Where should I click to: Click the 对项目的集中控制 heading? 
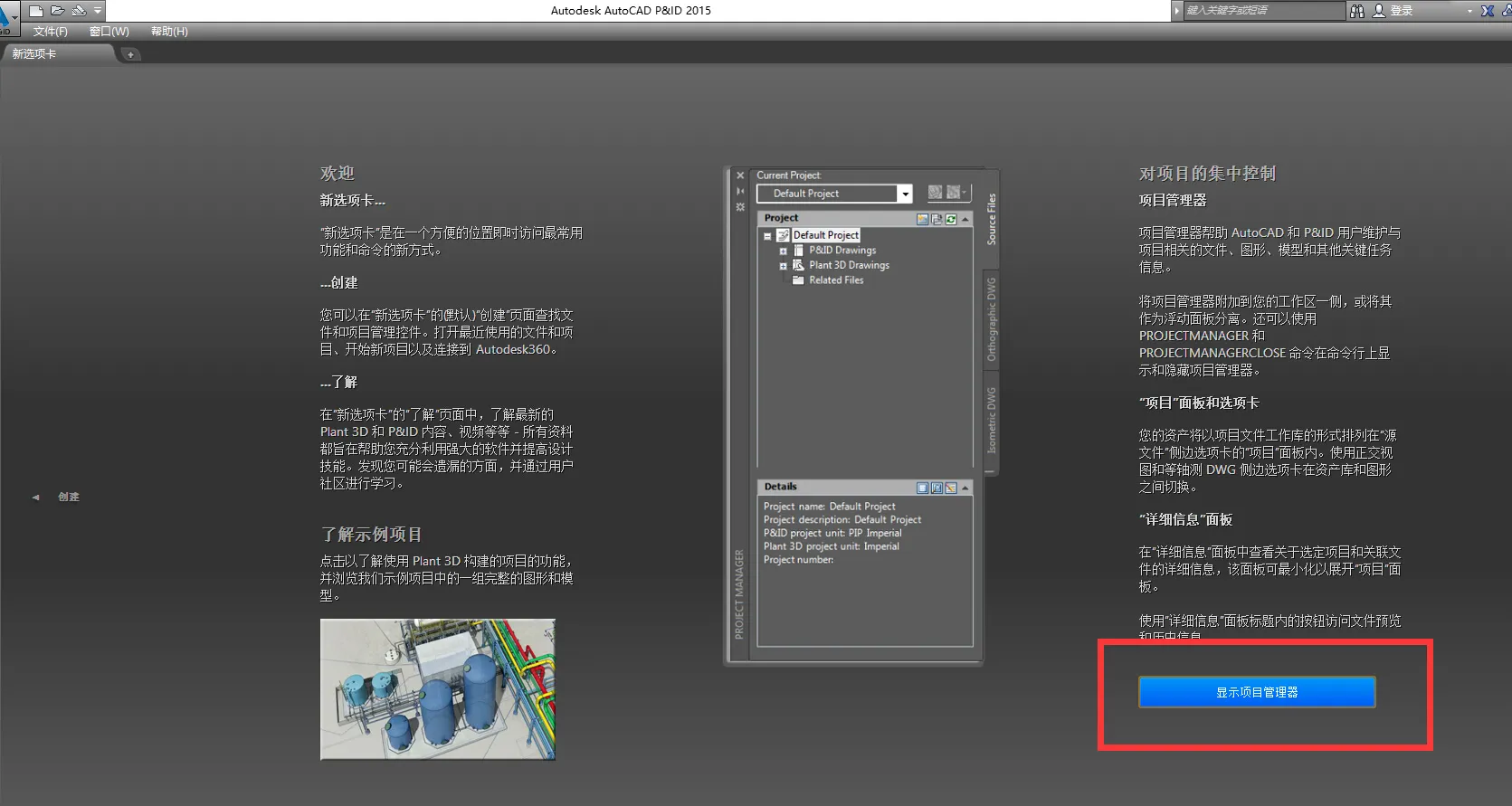click(x=1207, y=173)
